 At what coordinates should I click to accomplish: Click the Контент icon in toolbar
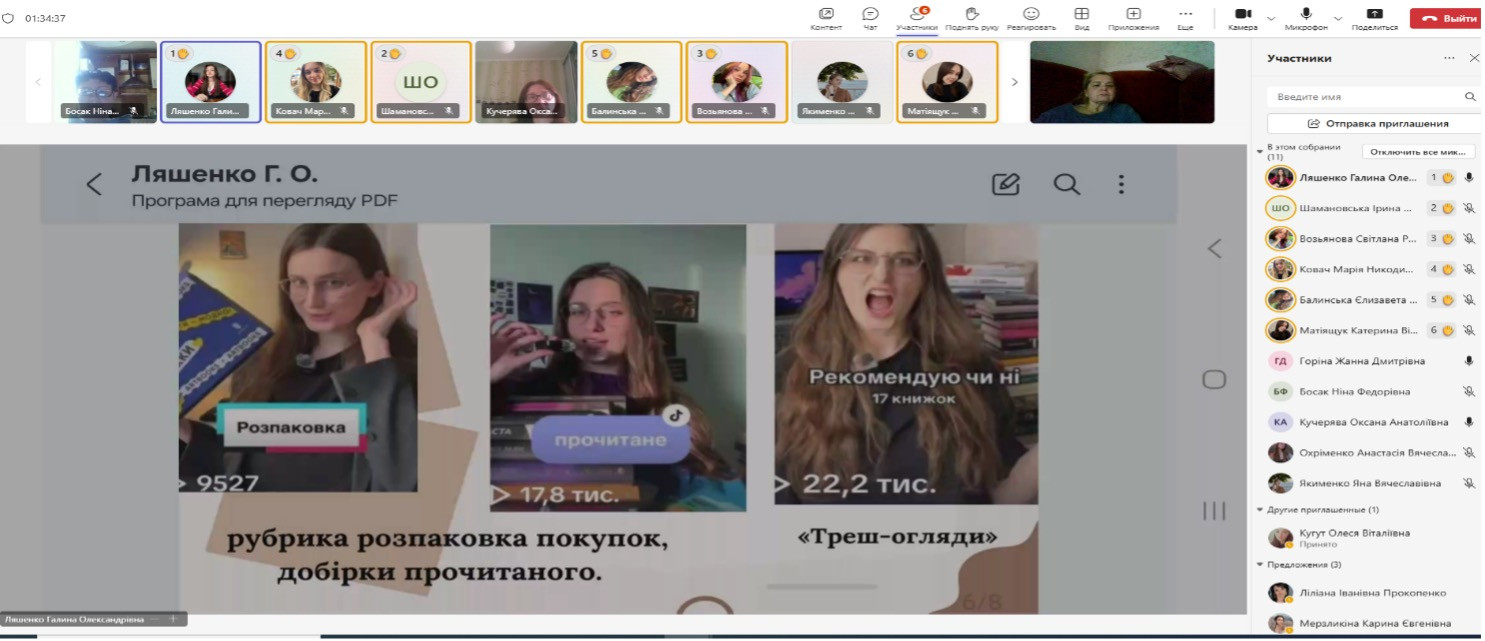tap(826, 14)
